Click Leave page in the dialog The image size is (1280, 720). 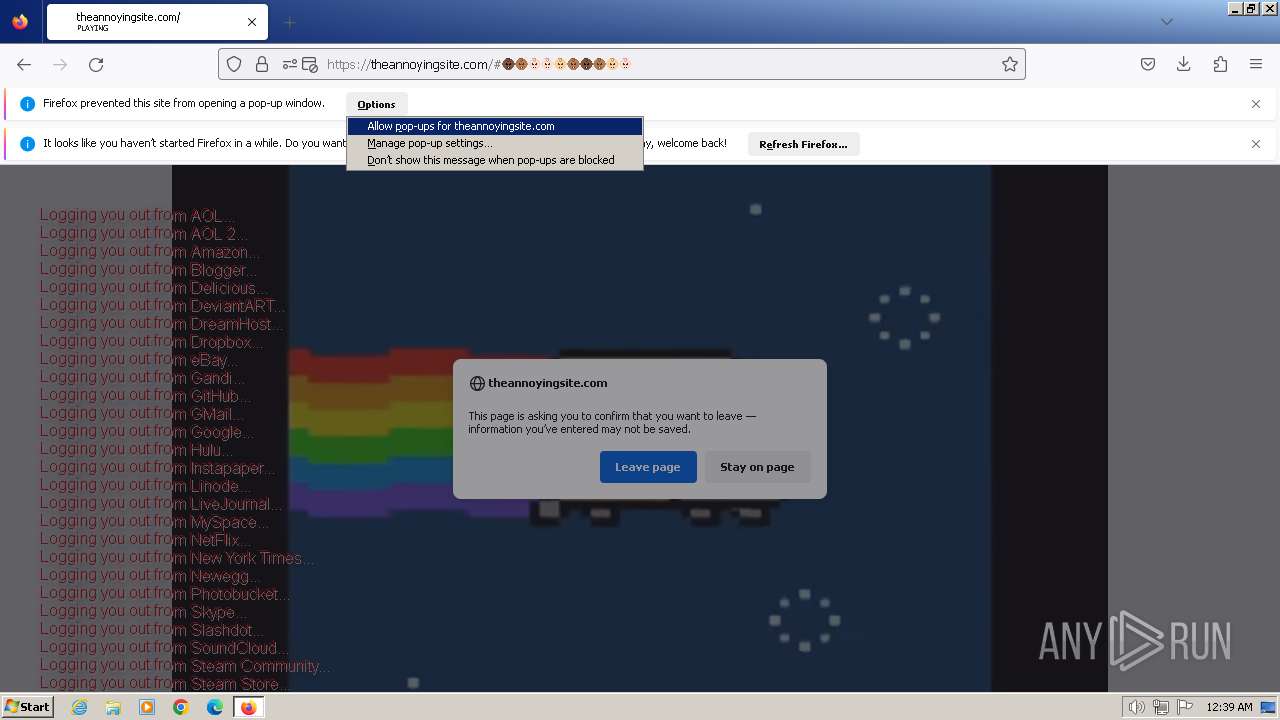click(x=648, y=467)
